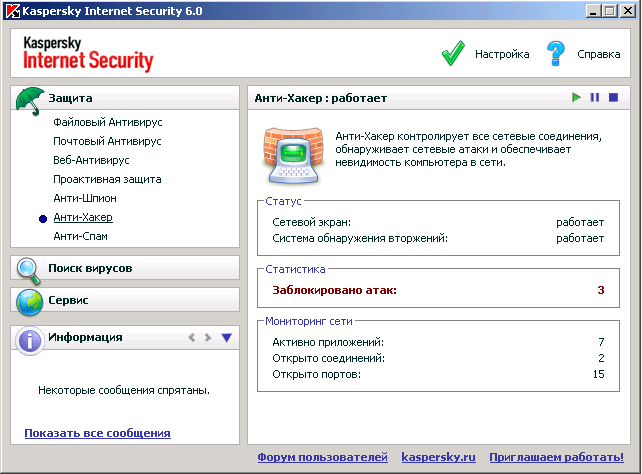Click the green checkmark Settings icon
Viewport: 642px width, 474px height.
pyautogui.click(x=454, y=54)
